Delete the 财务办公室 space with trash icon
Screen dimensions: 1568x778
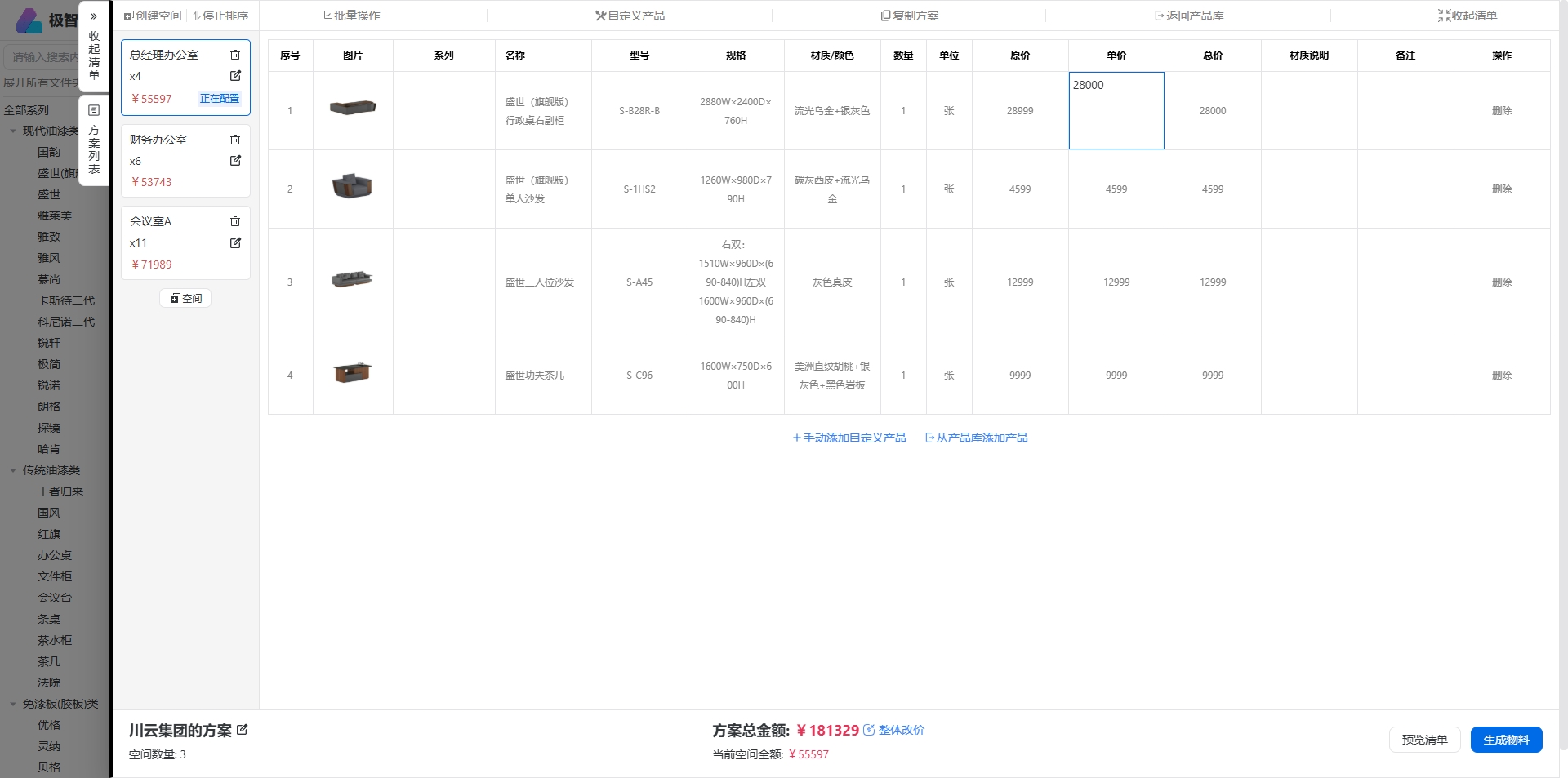tap(235, 140)
